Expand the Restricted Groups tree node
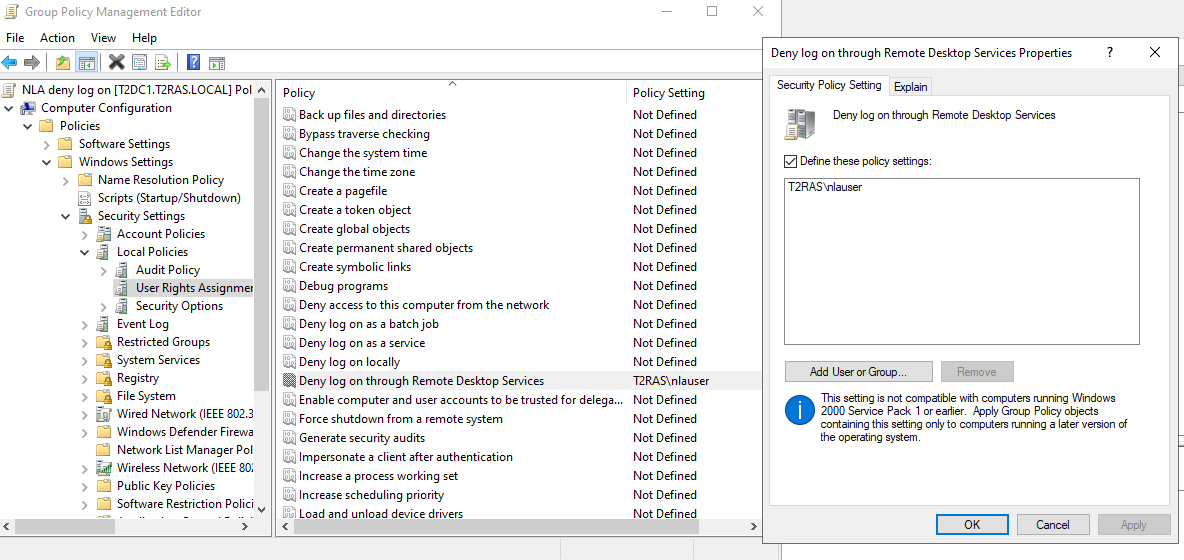Screen dimensions: 1184x560 (x=85, y=342)
